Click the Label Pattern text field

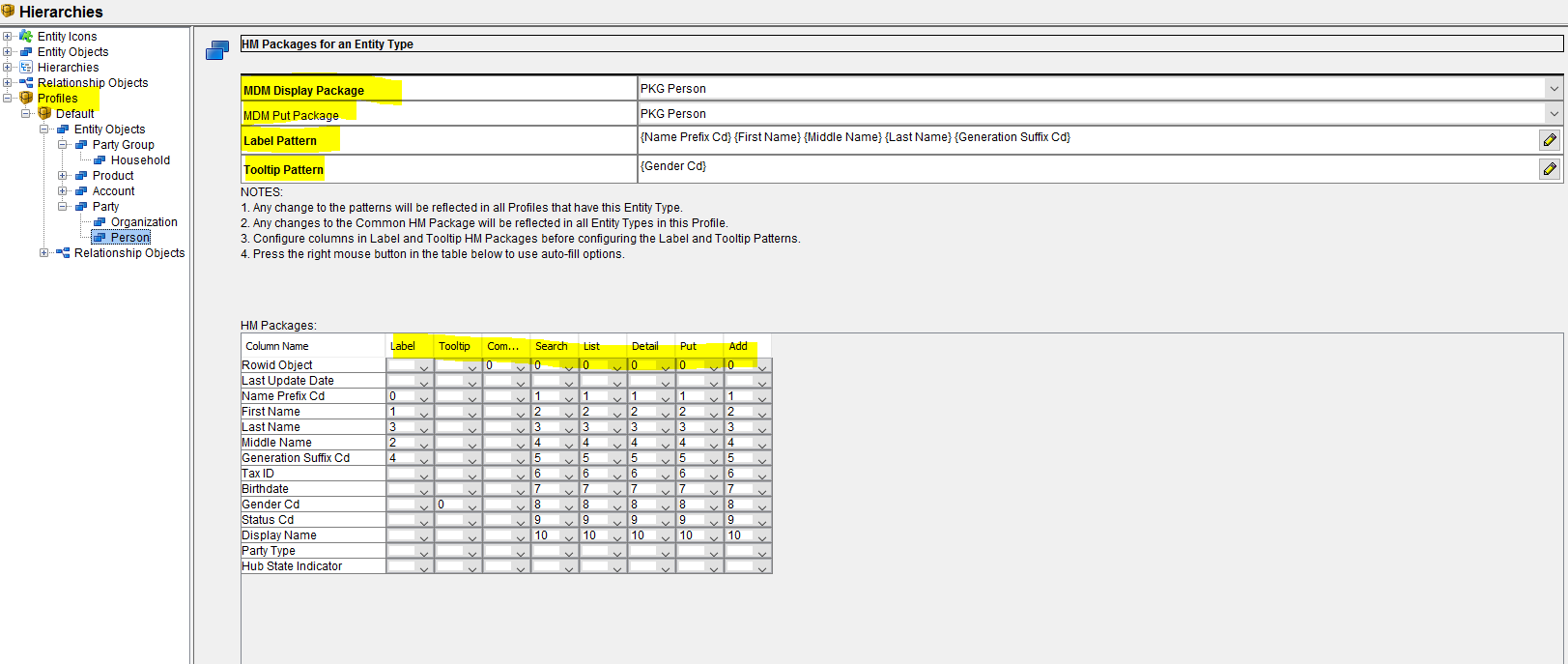1087,140
